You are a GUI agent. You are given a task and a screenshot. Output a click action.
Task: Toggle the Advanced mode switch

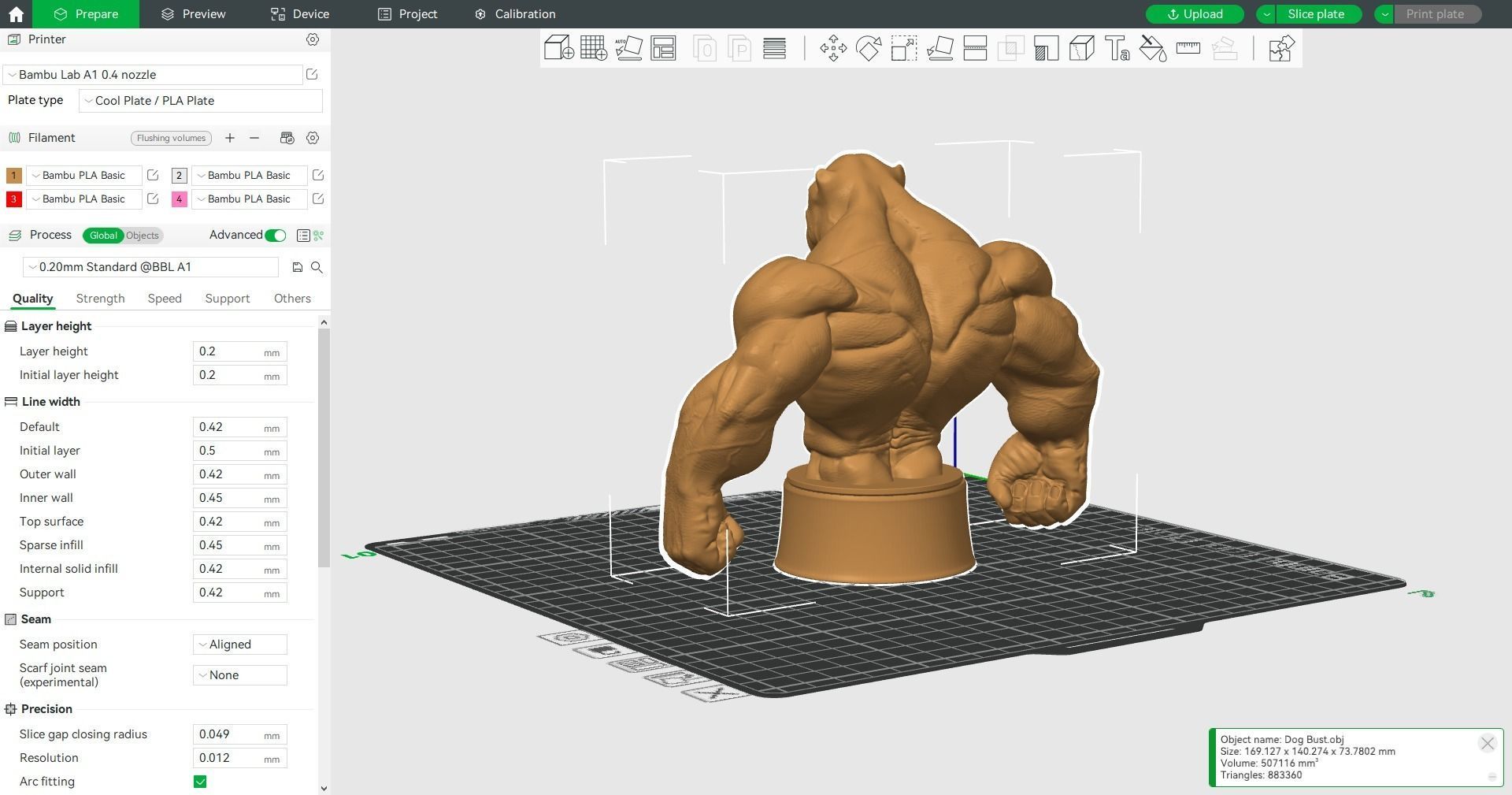[x=275, y=236]
